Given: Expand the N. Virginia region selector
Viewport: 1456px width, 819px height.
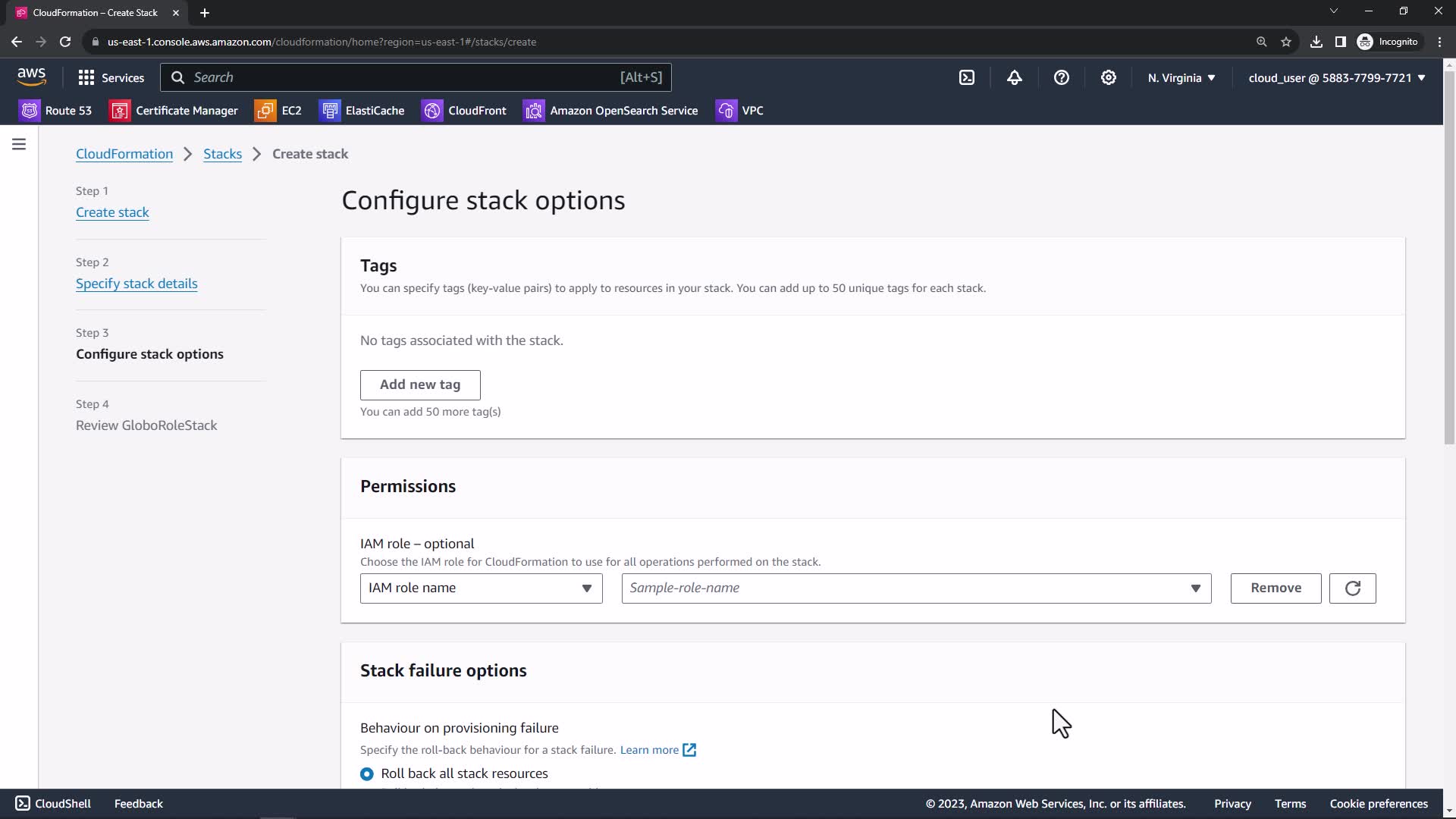Looking at the screenshot, I should click(x=1181, y=77).
